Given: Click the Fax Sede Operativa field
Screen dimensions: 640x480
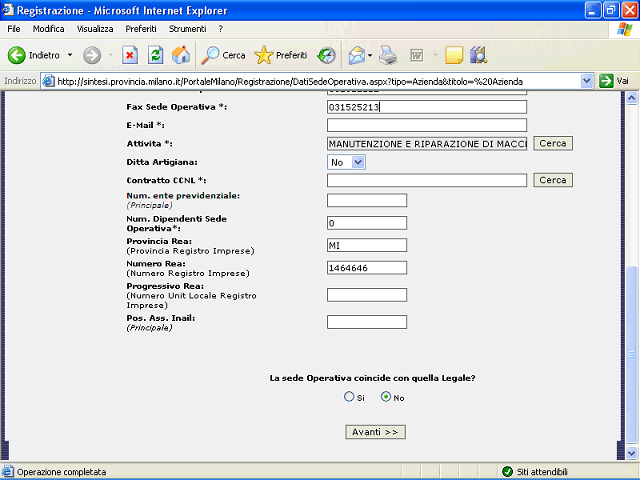Looking at the screenshot, I should [x=427, y=107].
